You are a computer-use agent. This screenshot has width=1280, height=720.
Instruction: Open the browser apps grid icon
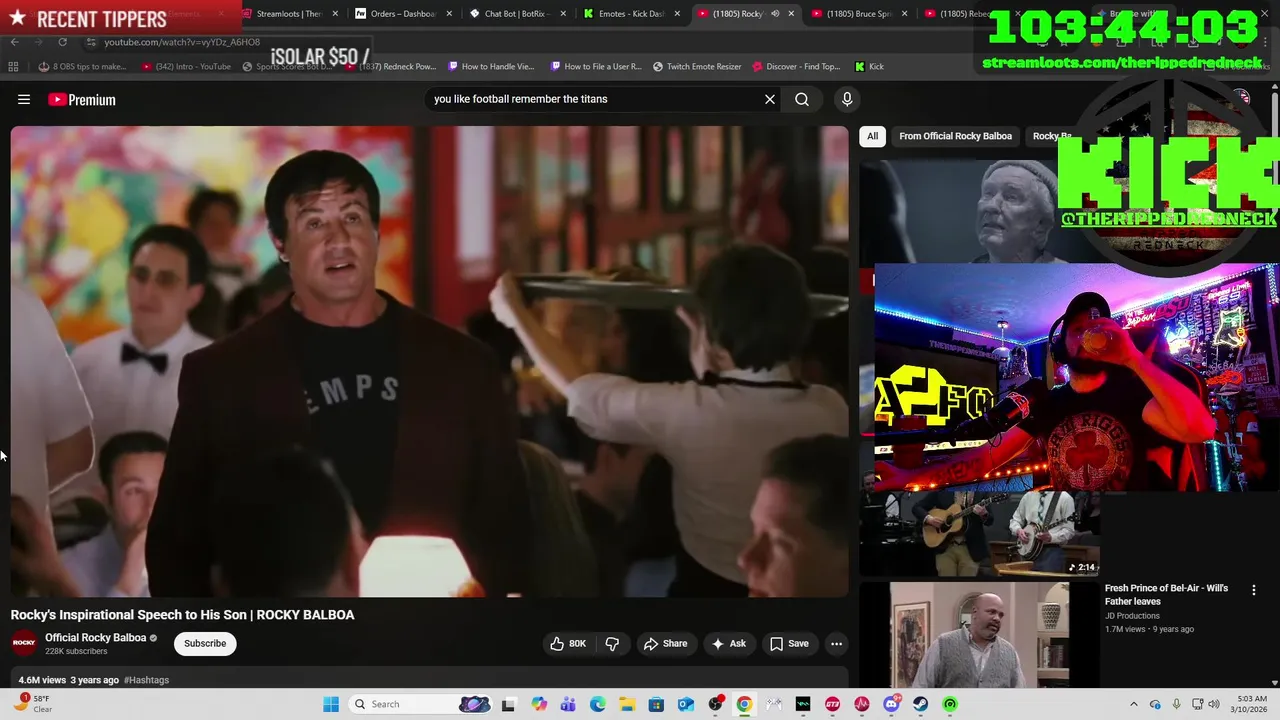coord(13,66)
